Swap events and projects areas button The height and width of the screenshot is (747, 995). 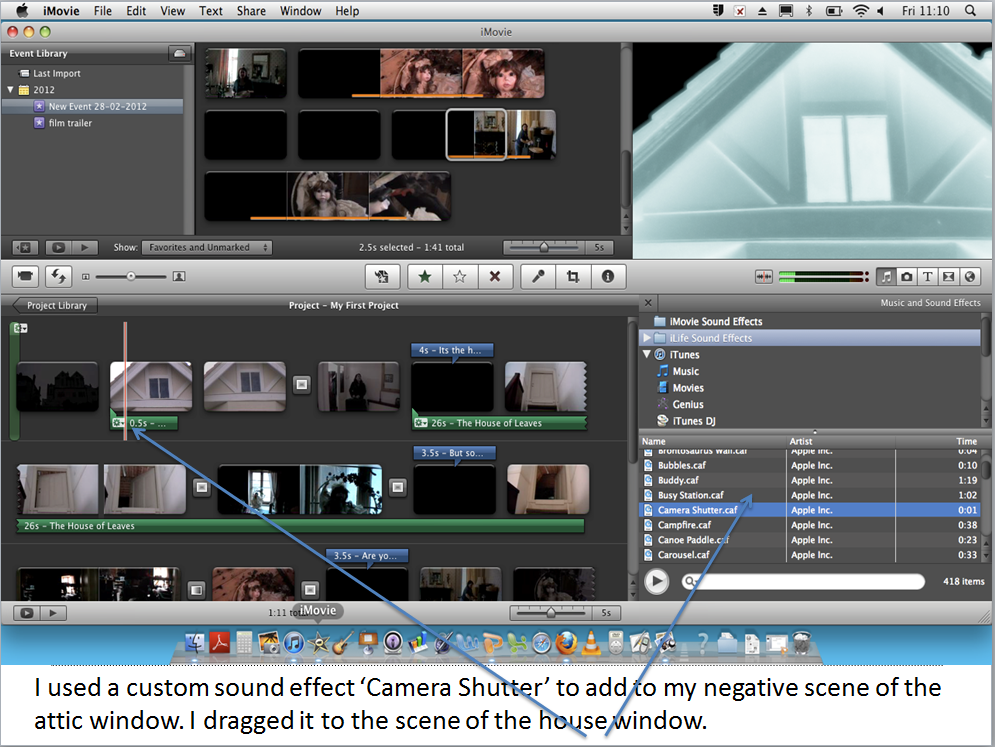58,276
